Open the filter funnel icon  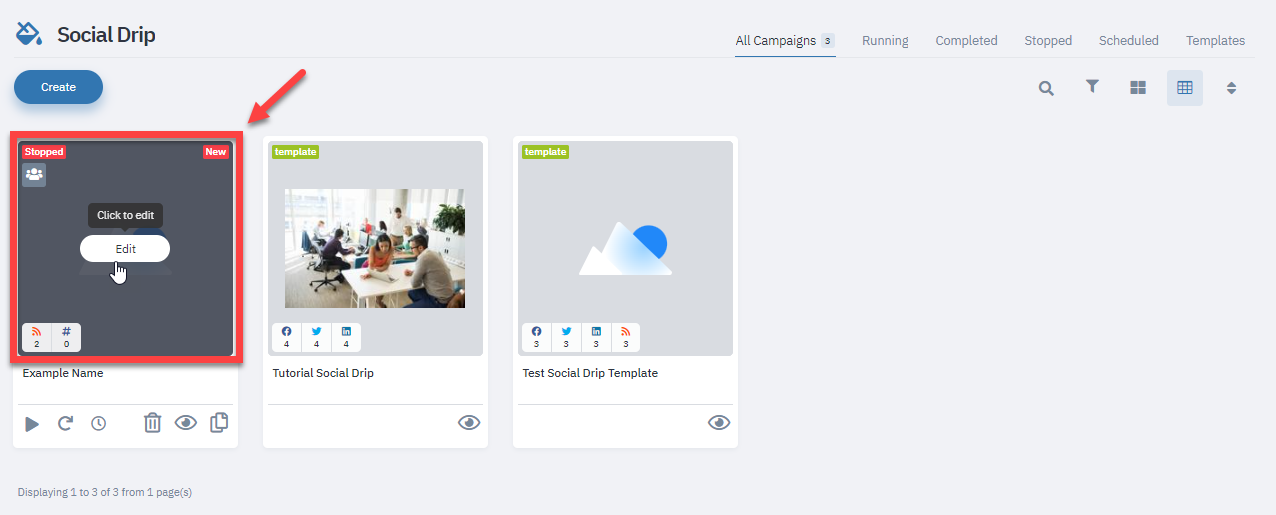click(1093, 87)
